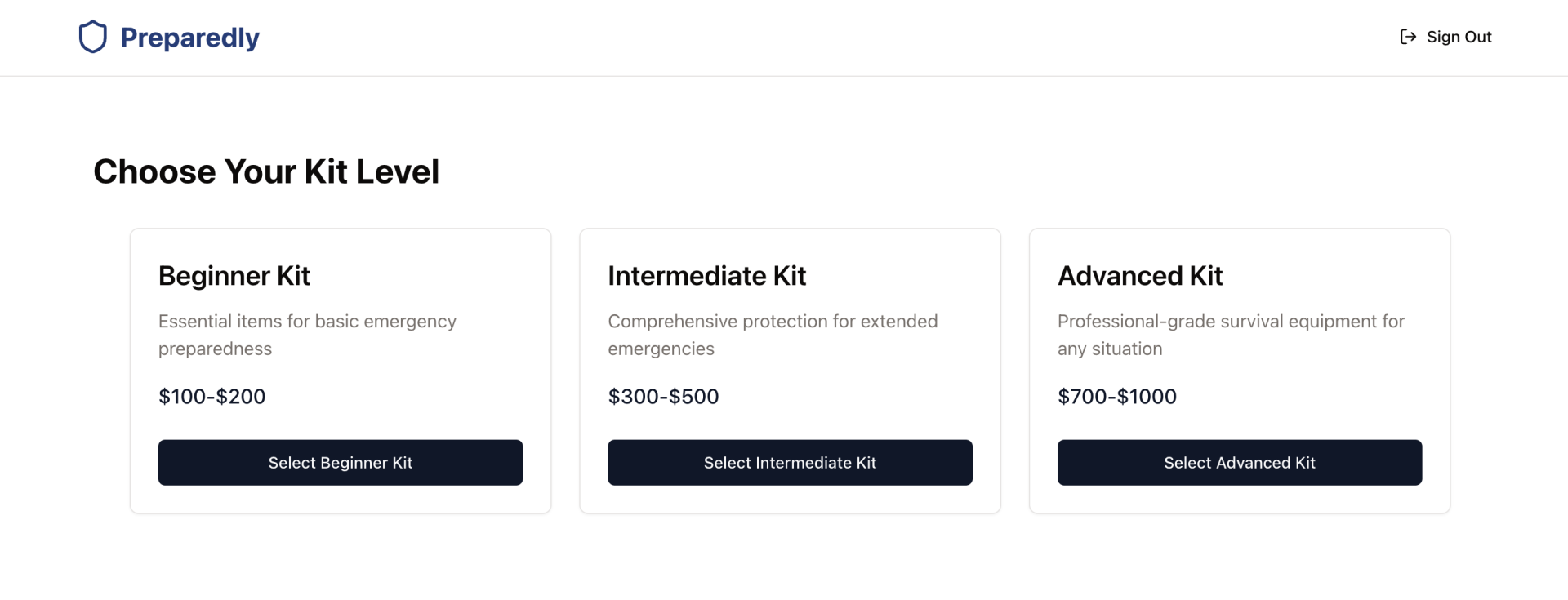1568x600 pixels.
Task: Open the Preparedly brand name link
Action: pyautogui.click(x=189, y=38)
